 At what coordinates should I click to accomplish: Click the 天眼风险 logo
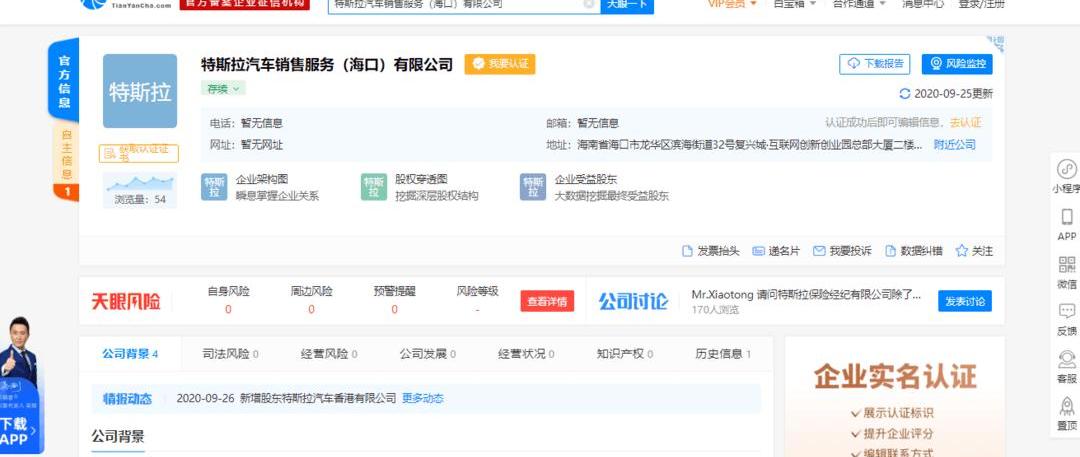coord(126,301)
